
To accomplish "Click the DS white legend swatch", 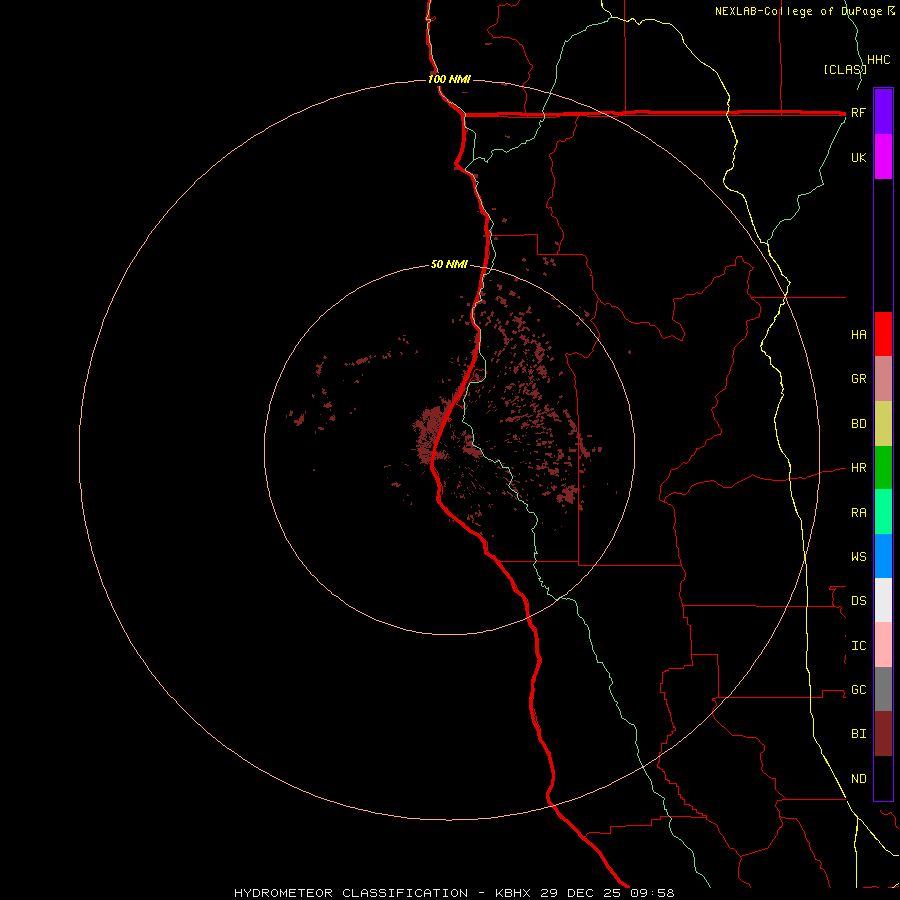I will (883, 600).
